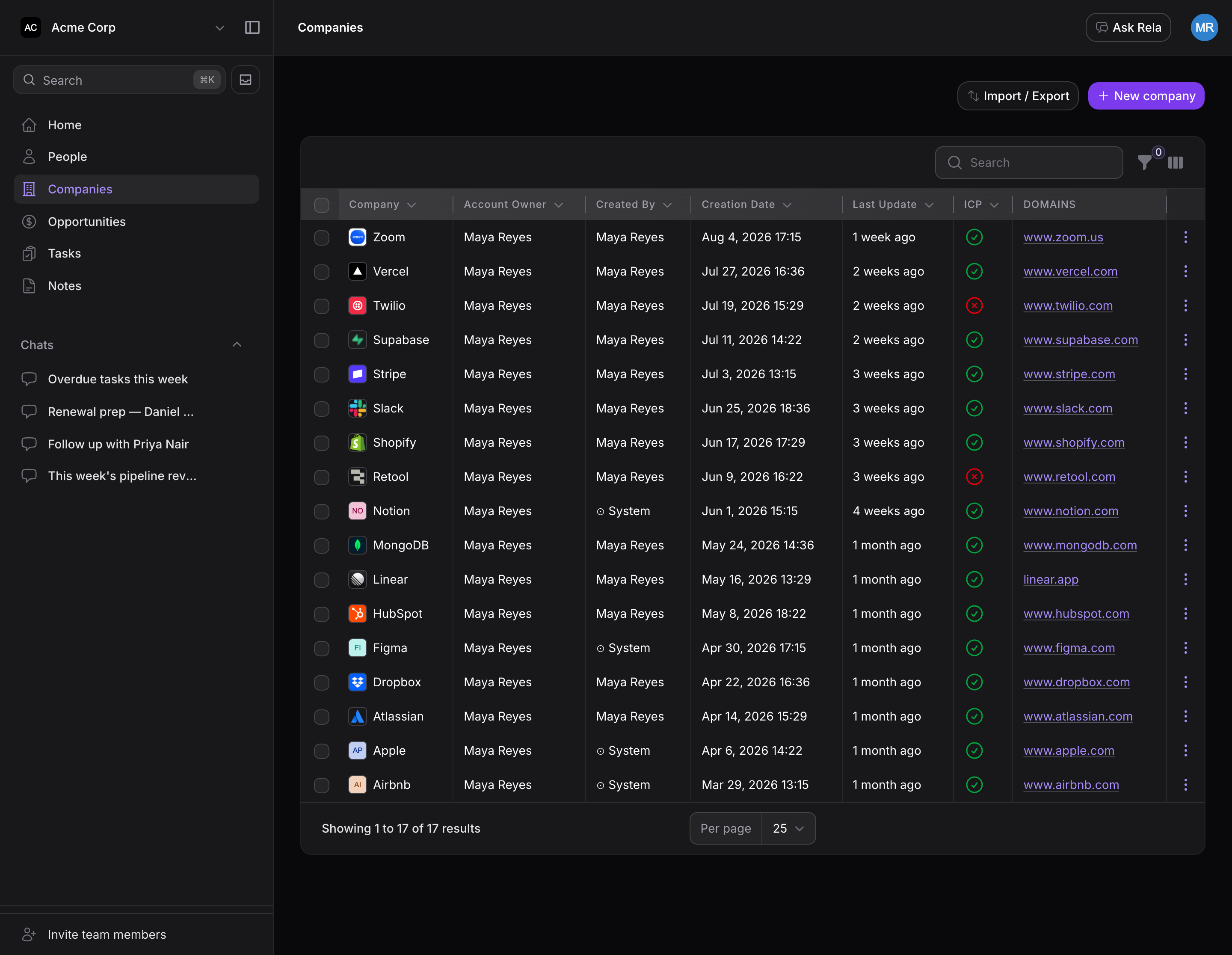Click the Retool company logo
1232x955 pixels.
358,477
